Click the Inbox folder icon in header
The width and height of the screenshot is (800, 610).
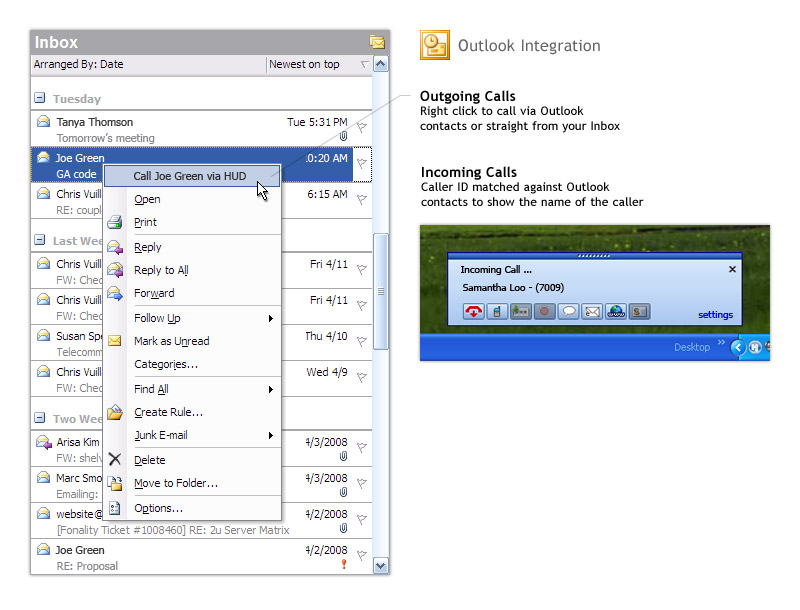[377, 42]
